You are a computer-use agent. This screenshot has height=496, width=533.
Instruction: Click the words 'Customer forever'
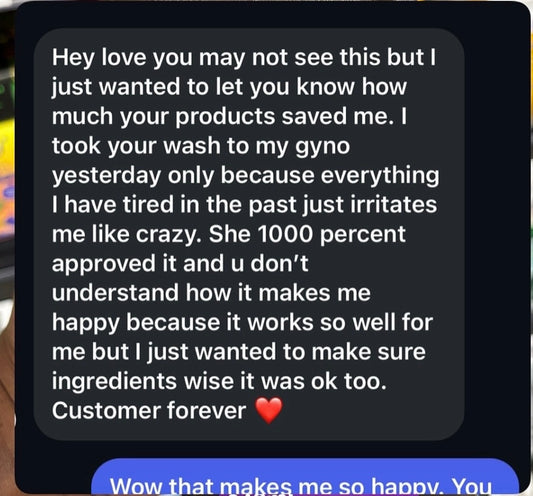pos(149,410)
